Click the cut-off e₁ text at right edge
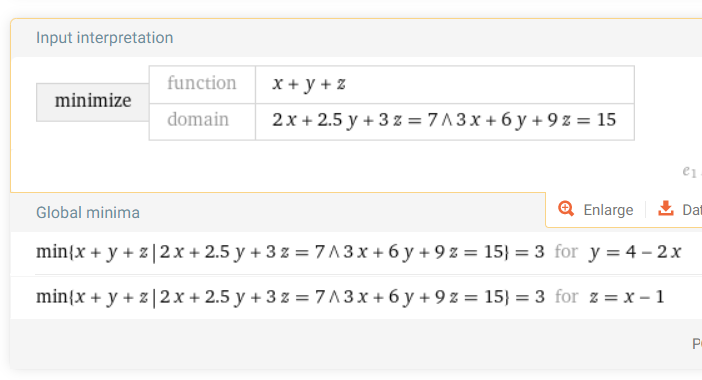 point(692,171)
